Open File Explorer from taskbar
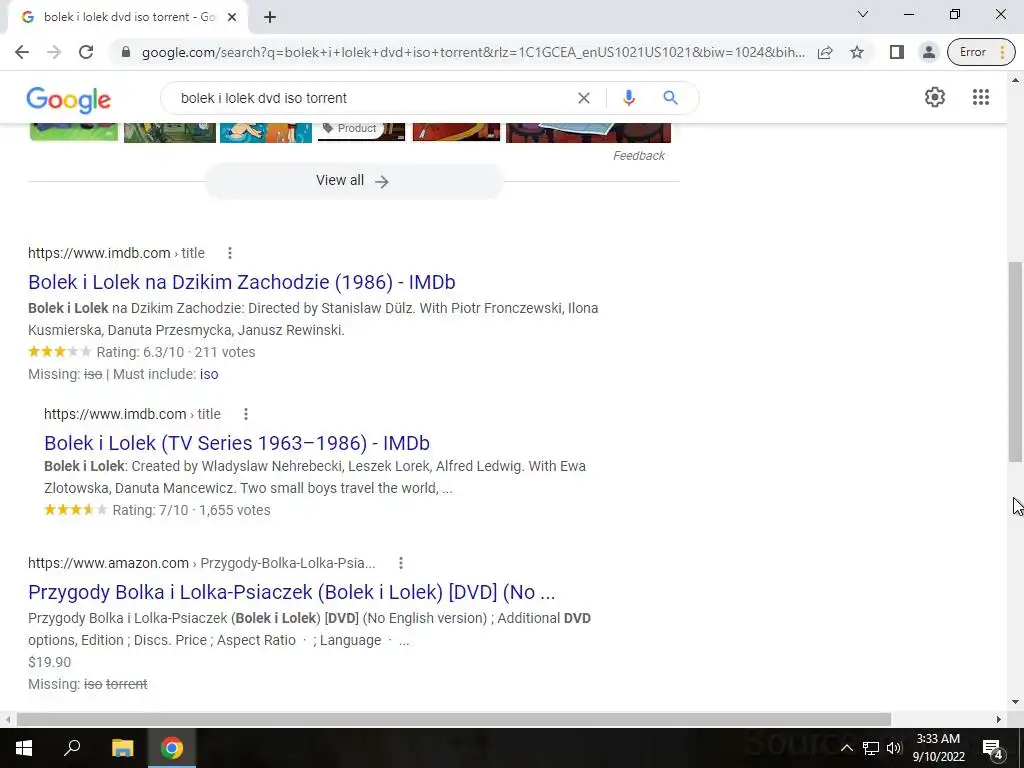The width and height of the screenshot is (1024, 768). point(122,748)
